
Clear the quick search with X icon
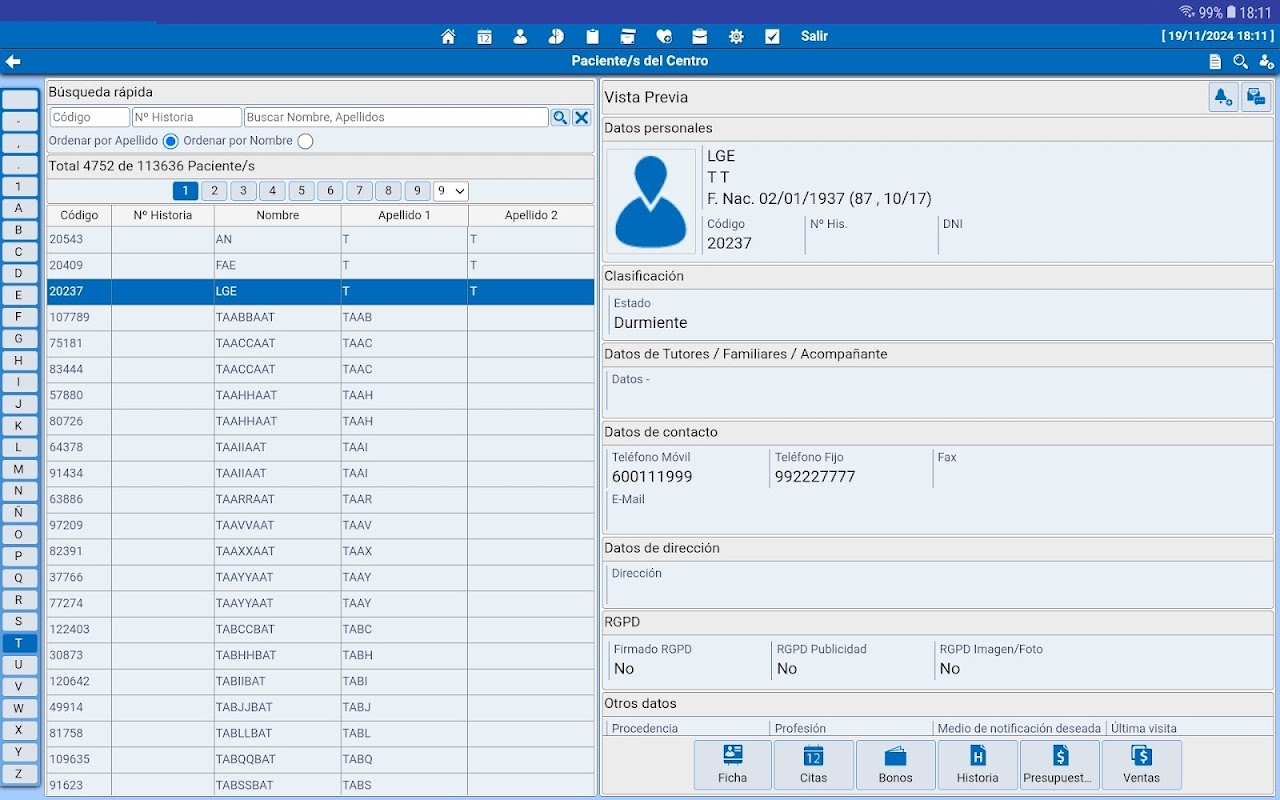pyautogui.click(x=581, y=117)
